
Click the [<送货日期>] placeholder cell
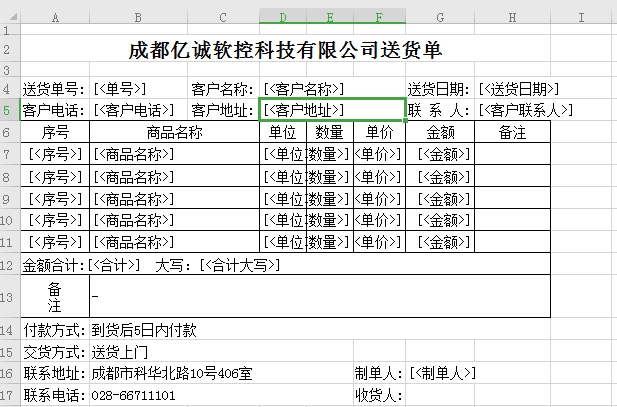click(x=518, y=89)
